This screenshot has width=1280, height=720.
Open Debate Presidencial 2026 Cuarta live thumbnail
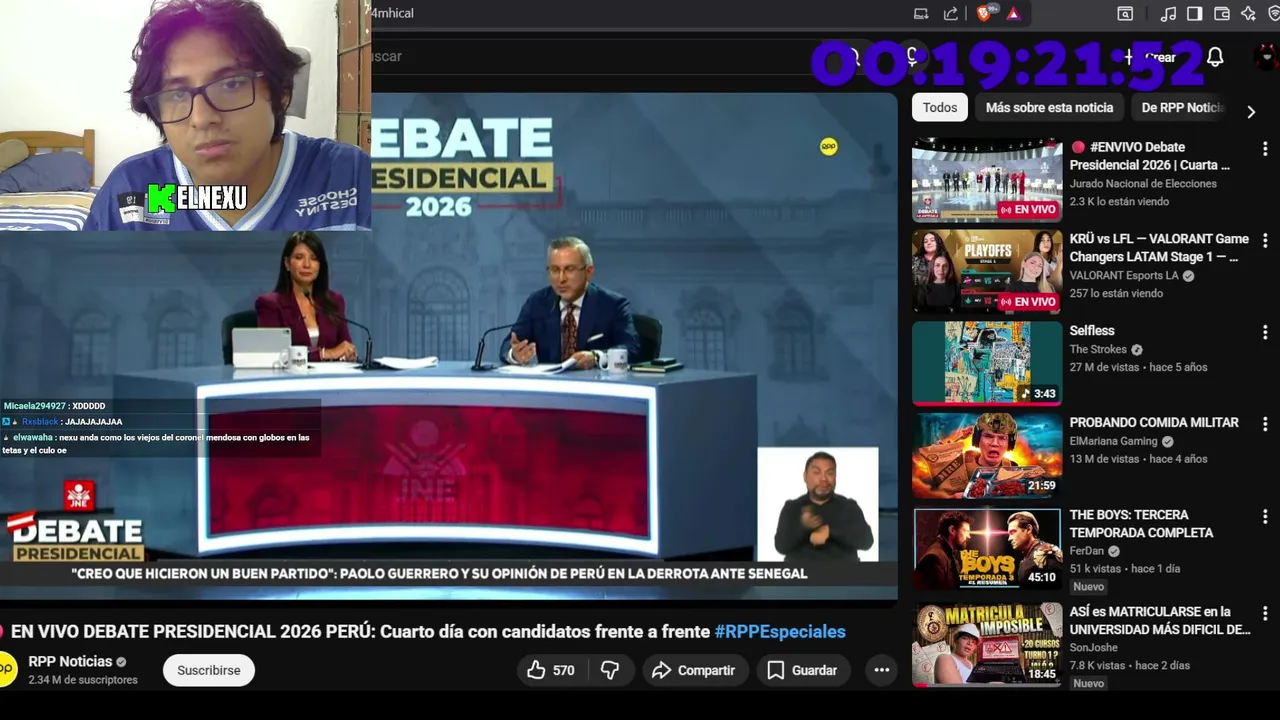pos(987,180)
